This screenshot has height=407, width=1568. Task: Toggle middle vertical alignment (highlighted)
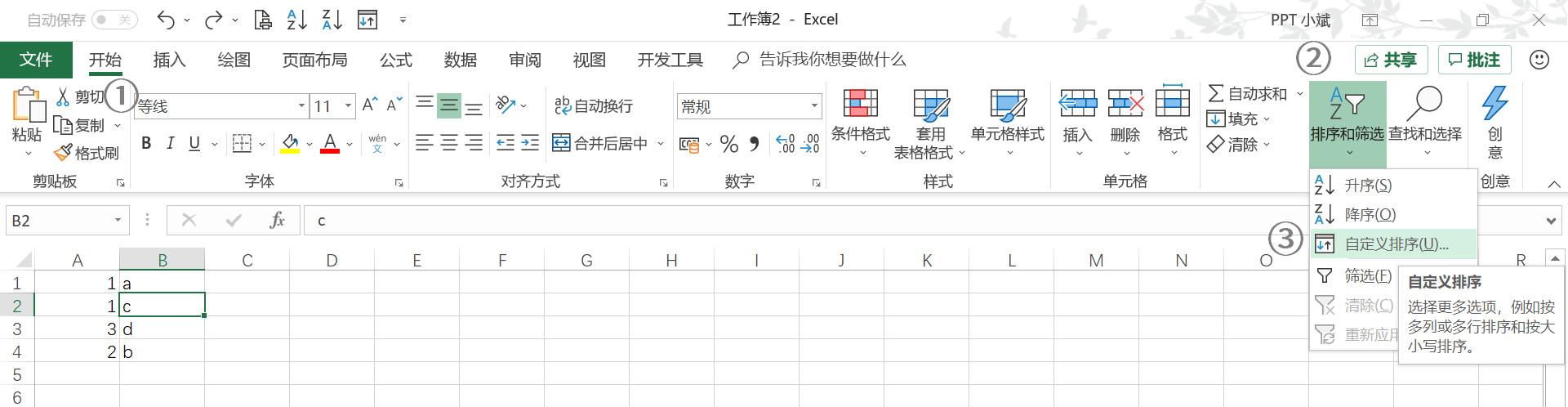click(x=449, y=105)
